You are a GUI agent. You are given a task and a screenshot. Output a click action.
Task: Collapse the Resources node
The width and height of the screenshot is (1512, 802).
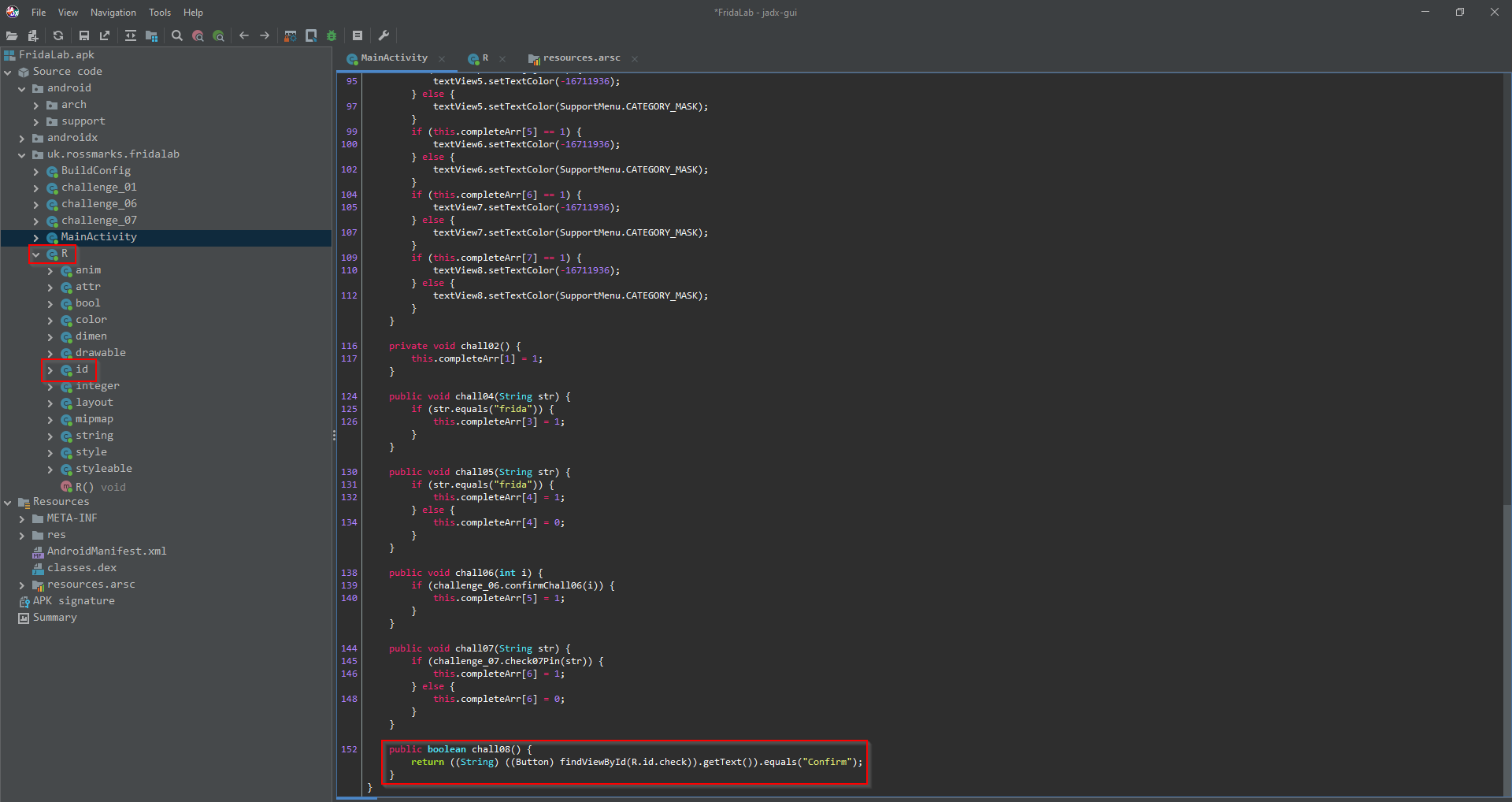click(x=8, y=502)
